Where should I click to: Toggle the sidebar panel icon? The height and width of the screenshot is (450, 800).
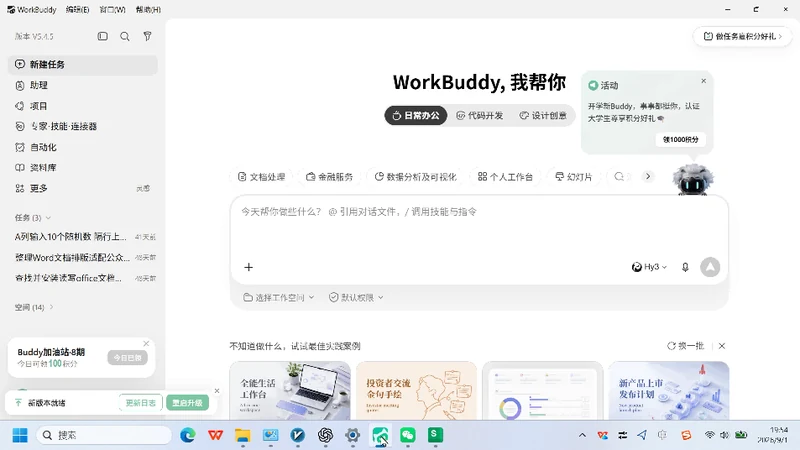(103, 36)
